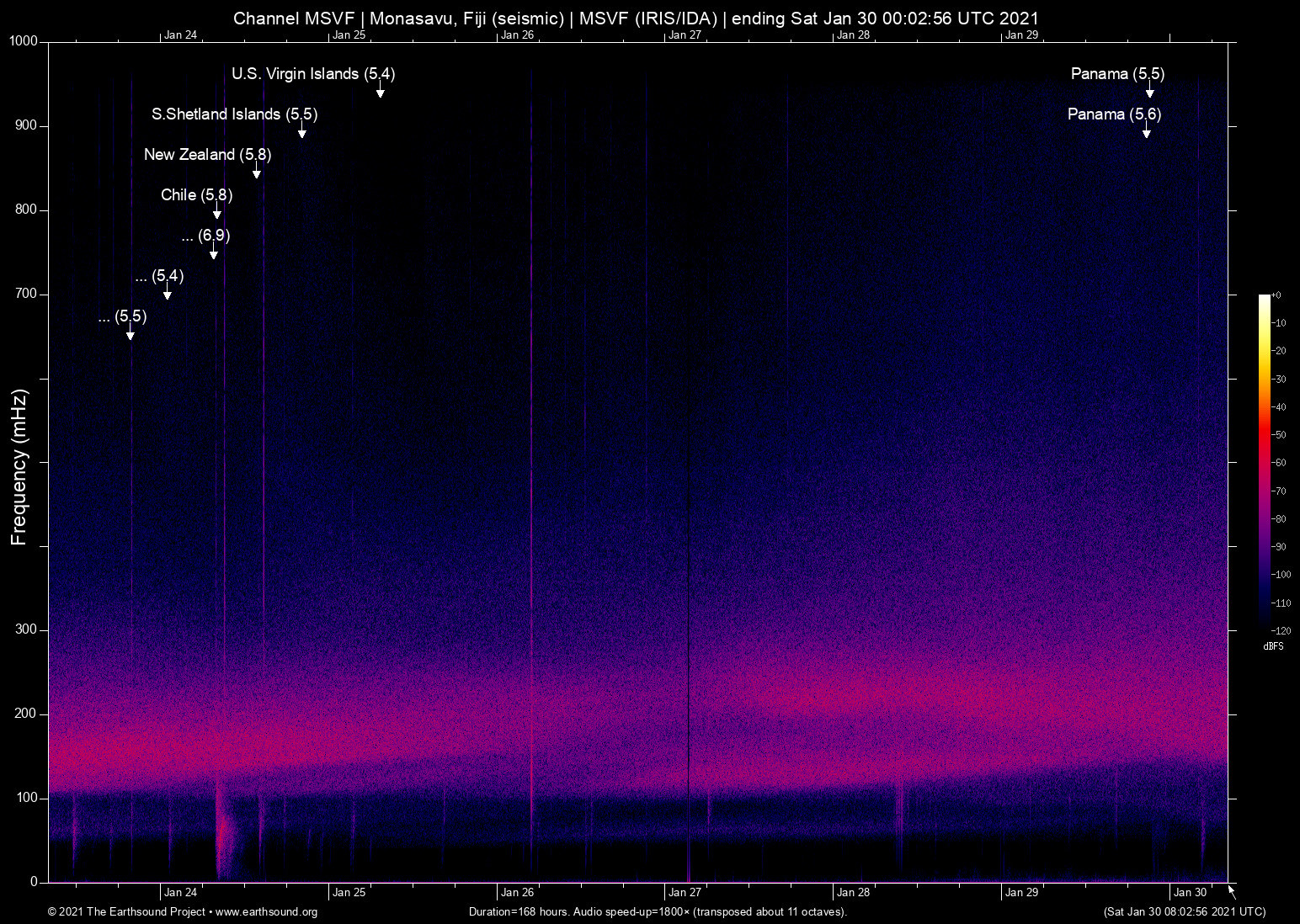Select the Panama (5.5) annotation

(1118, 74)
